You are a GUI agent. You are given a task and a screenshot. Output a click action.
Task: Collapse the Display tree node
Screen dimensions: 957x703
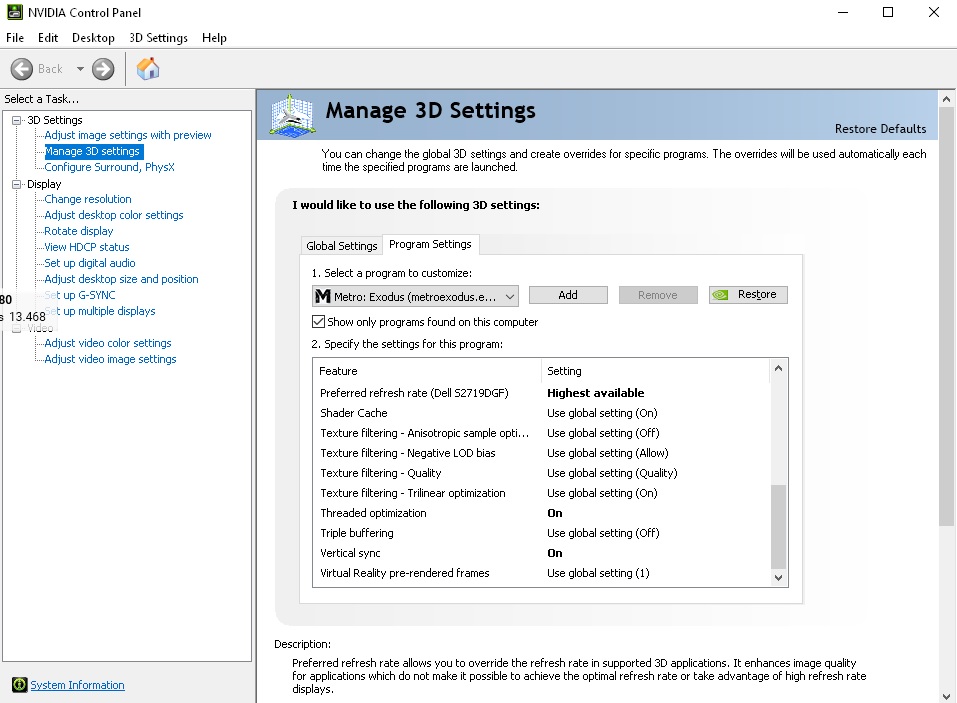click(x=17, y=184)
